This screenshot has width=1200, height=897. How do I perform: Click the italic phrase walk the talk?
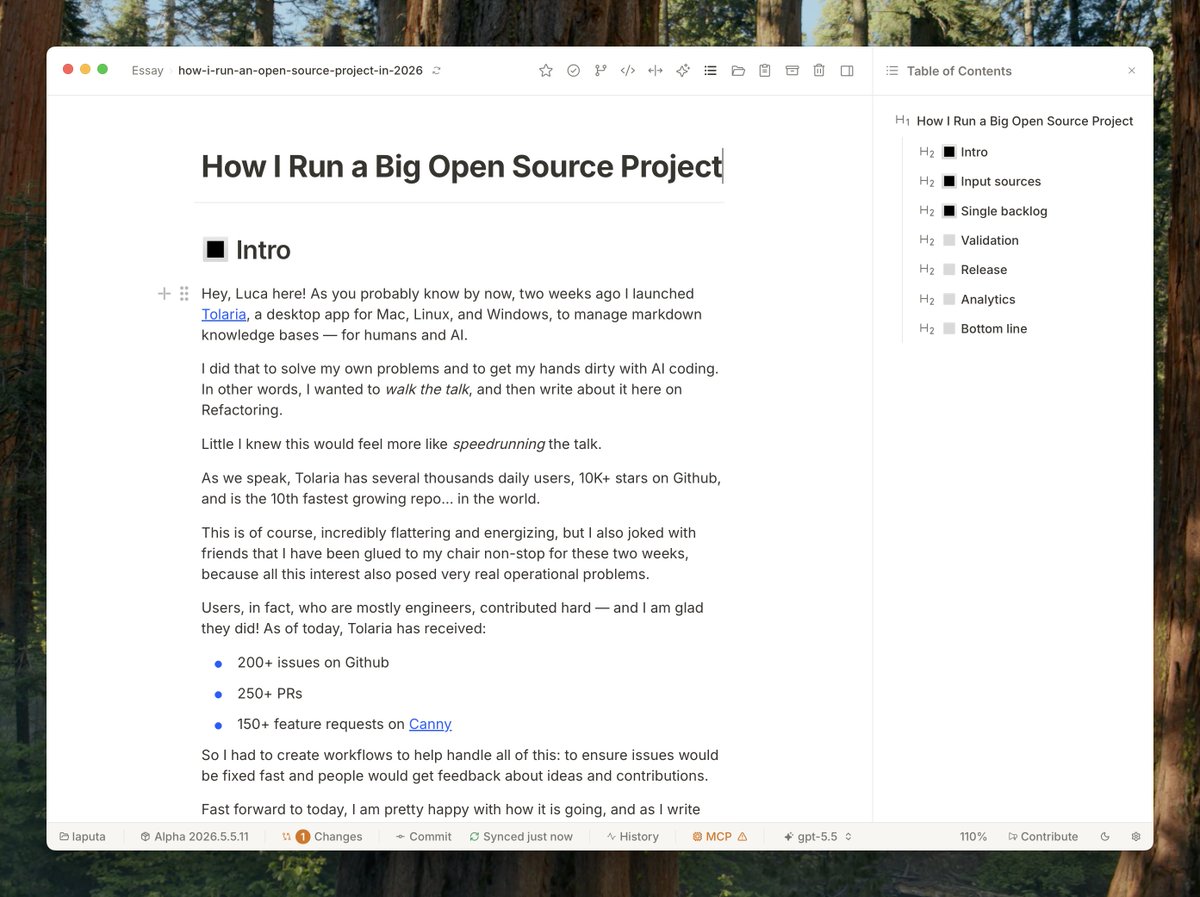tap(427, 389)
